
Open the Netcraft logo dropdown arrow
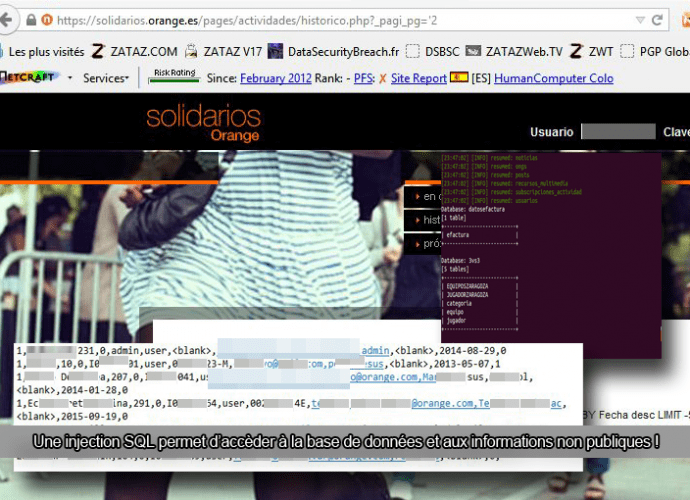(x=70, y=78)
